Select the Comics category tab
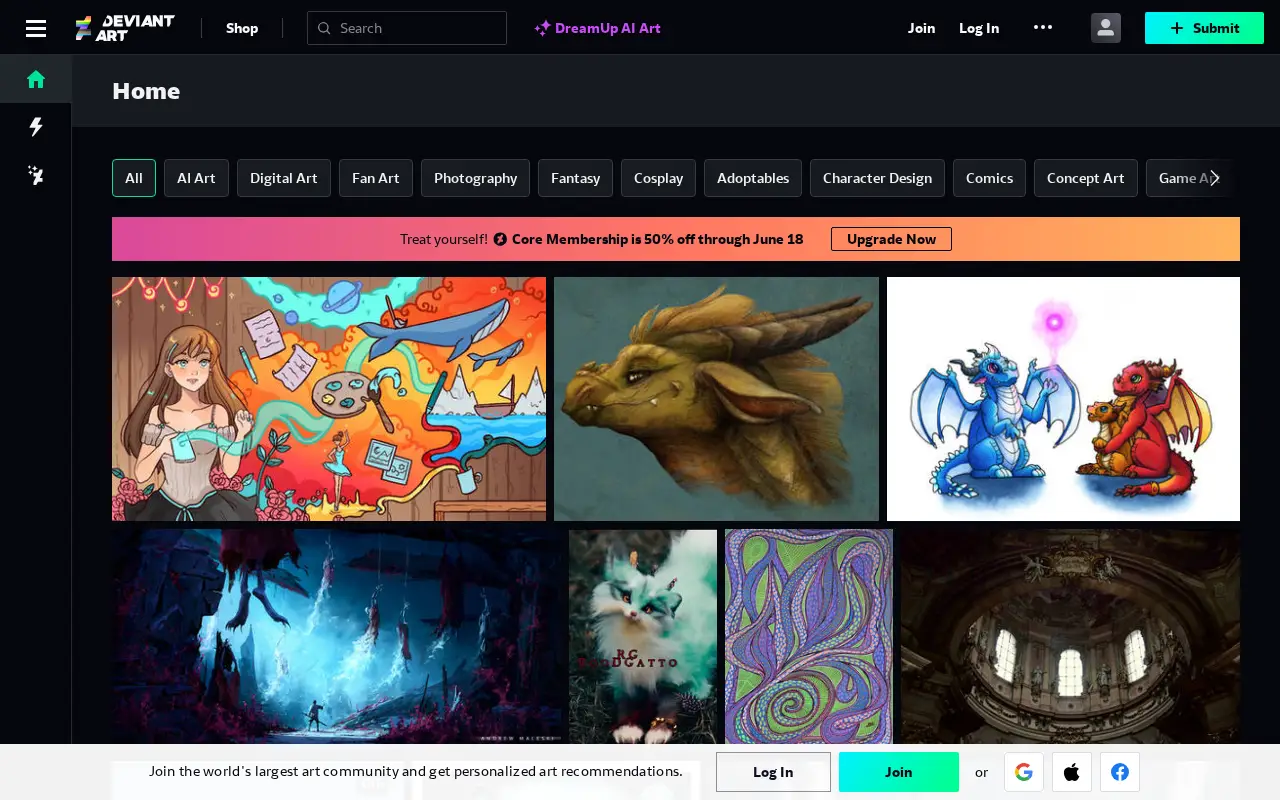Image resolution: width=1280 pixels, height=800 pixels. (x=989, y=178)
